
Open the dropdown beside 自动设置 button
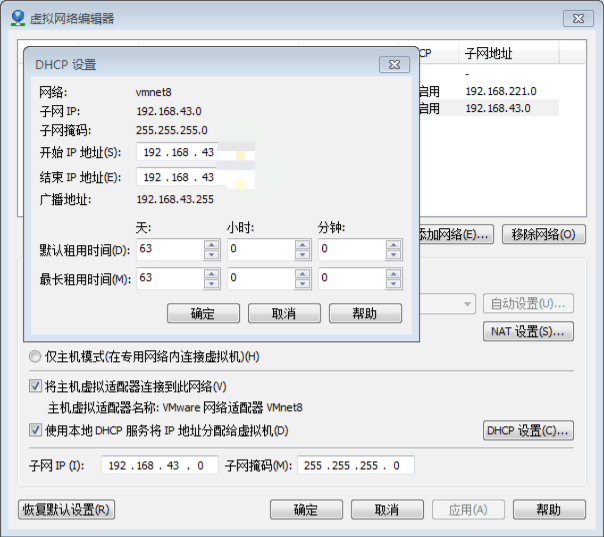467,304
